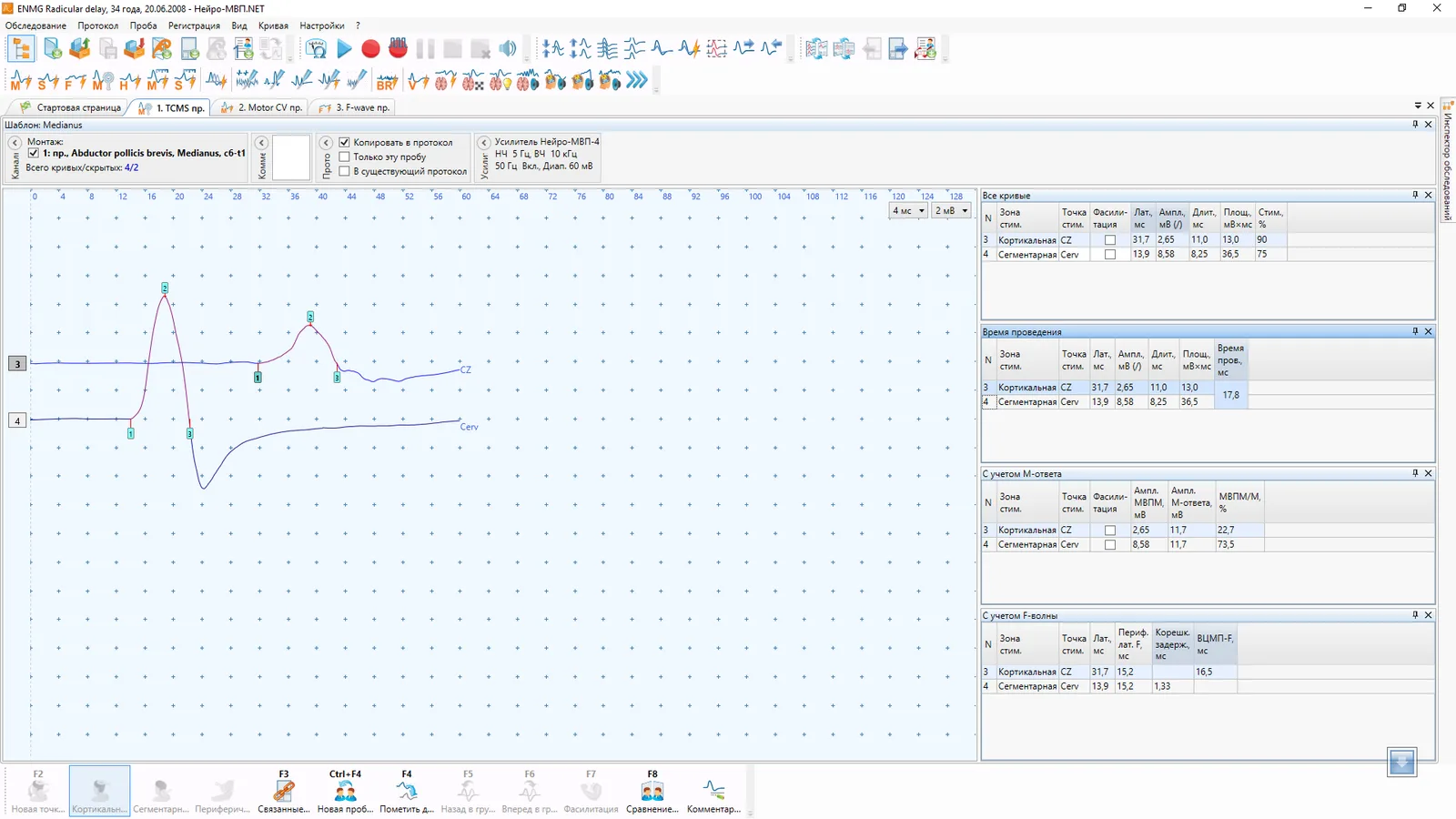Open the 4 мс time scale dropdown
Viewport: 1456px width, 819px height.
[908, 210]
